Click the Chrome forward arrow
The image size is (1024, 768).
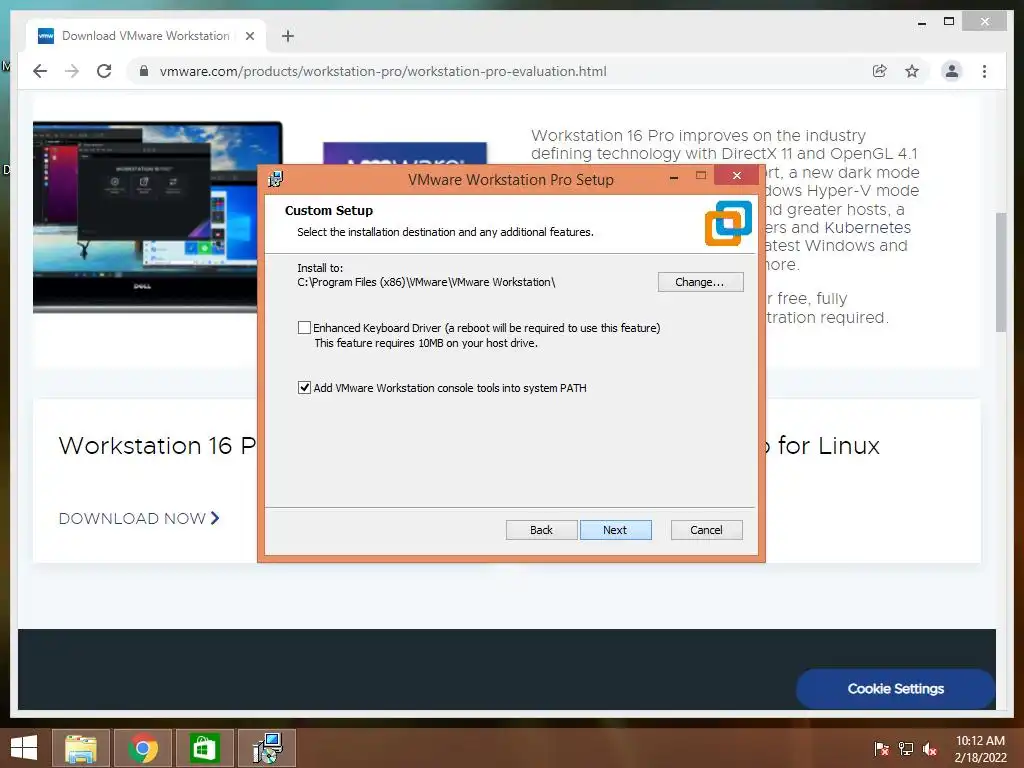[x=72, y=71]
